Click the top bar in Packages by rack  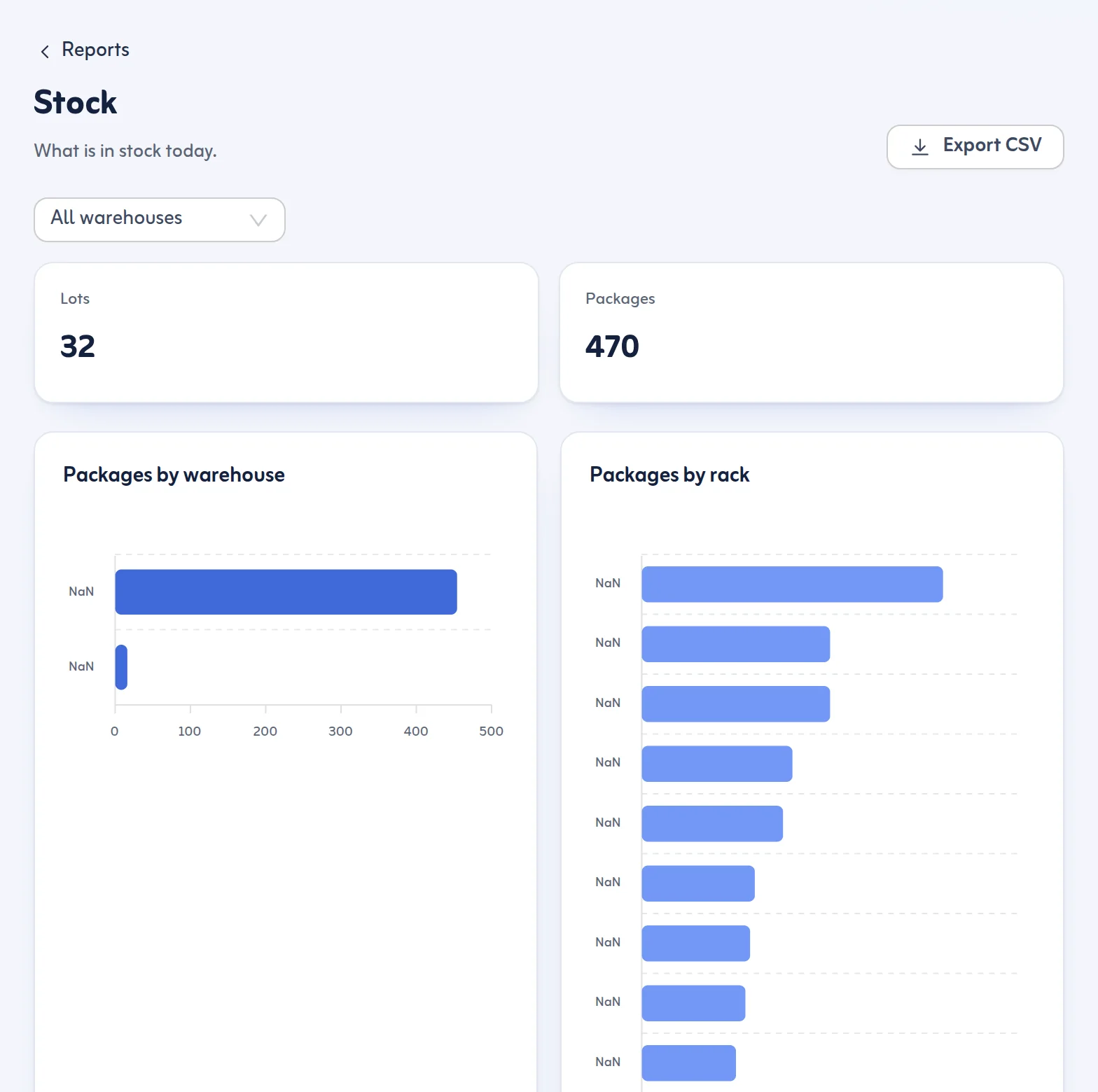[792, 584]
